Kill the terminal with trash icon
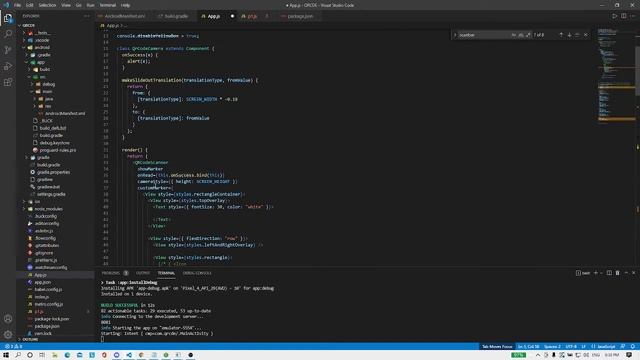The width and height of the screenshot is (640, 360). [618, 273]
